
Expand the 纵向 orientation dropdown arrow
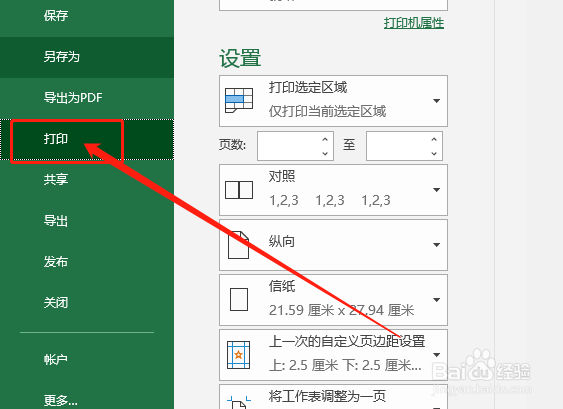(436, 245)
